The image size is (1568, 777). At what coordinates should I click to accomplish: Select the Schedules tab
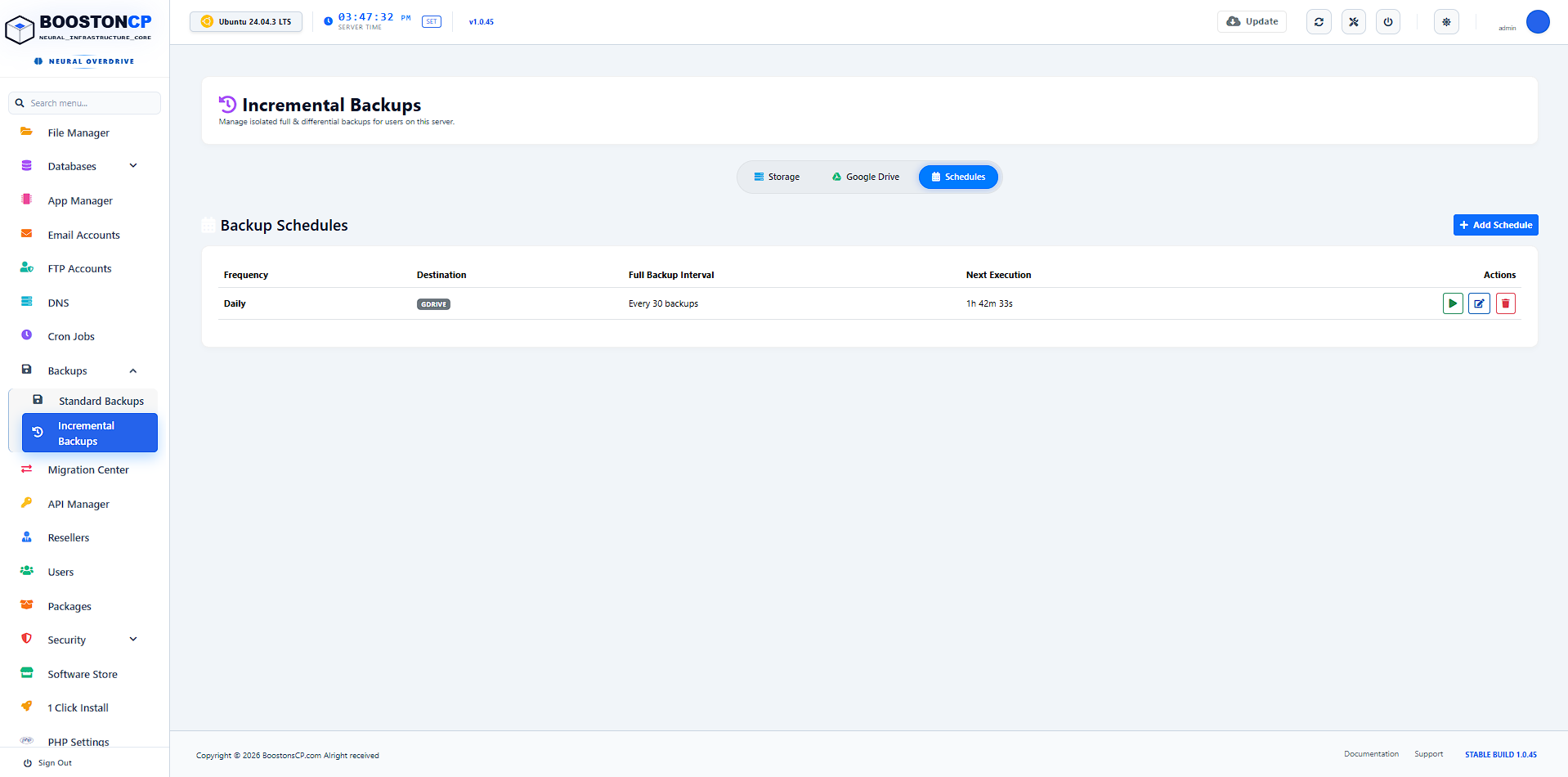pos(958,177)
